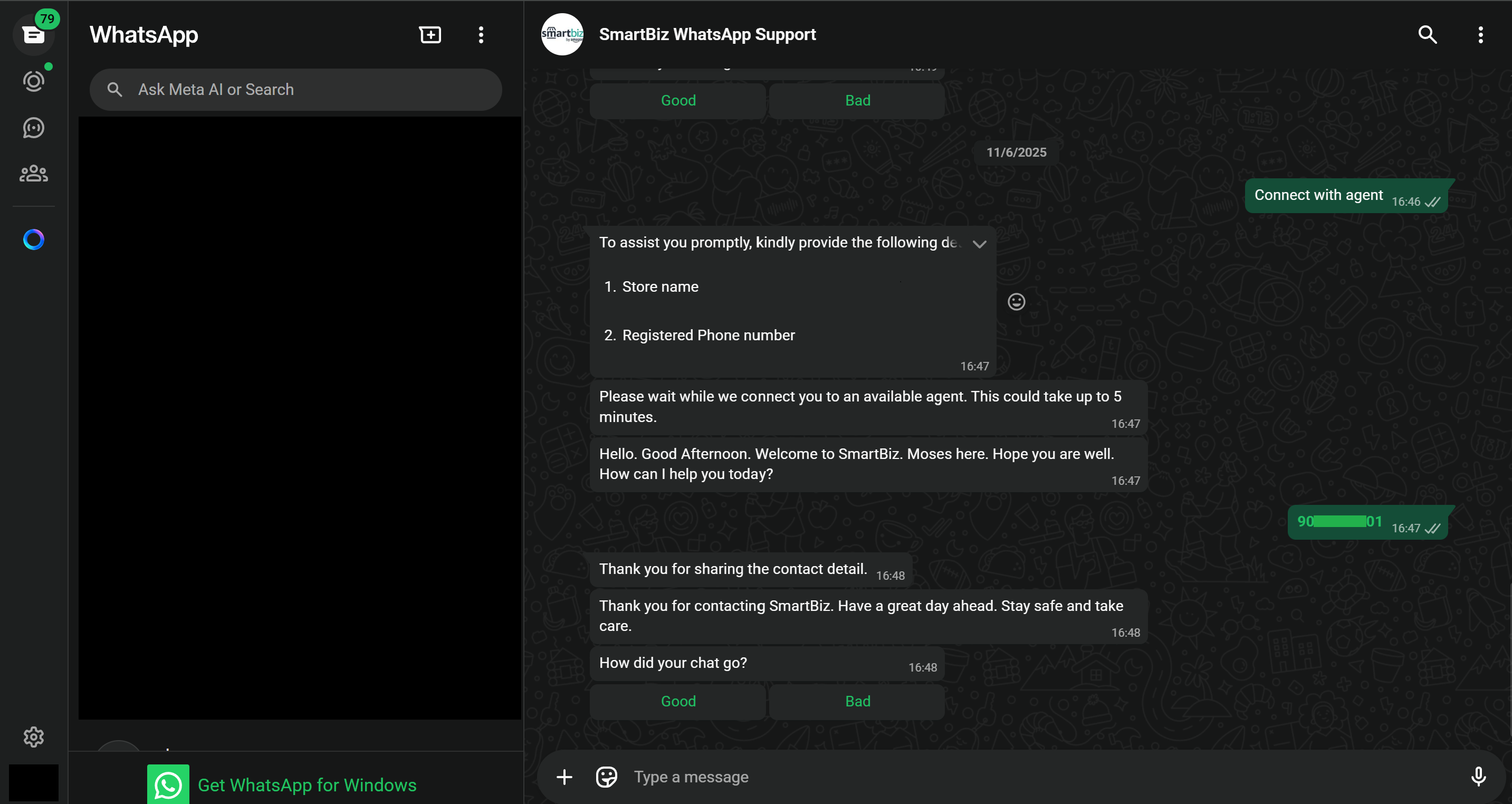Open the emoji and sticker picker
The image size is (1512, 804).
click(606, 777)
